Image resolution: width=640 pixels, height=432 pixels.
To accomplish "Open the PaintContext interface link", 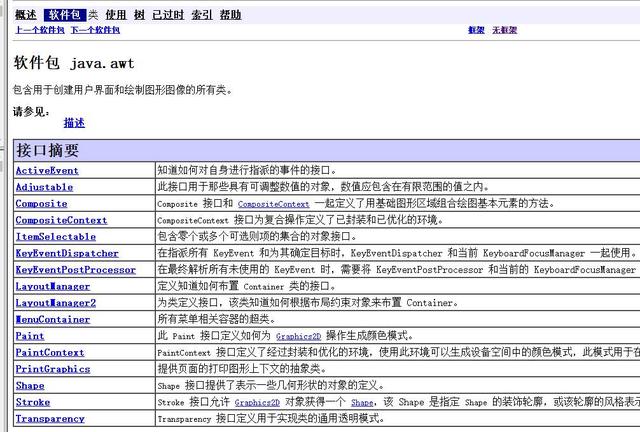I will point(50,352).
